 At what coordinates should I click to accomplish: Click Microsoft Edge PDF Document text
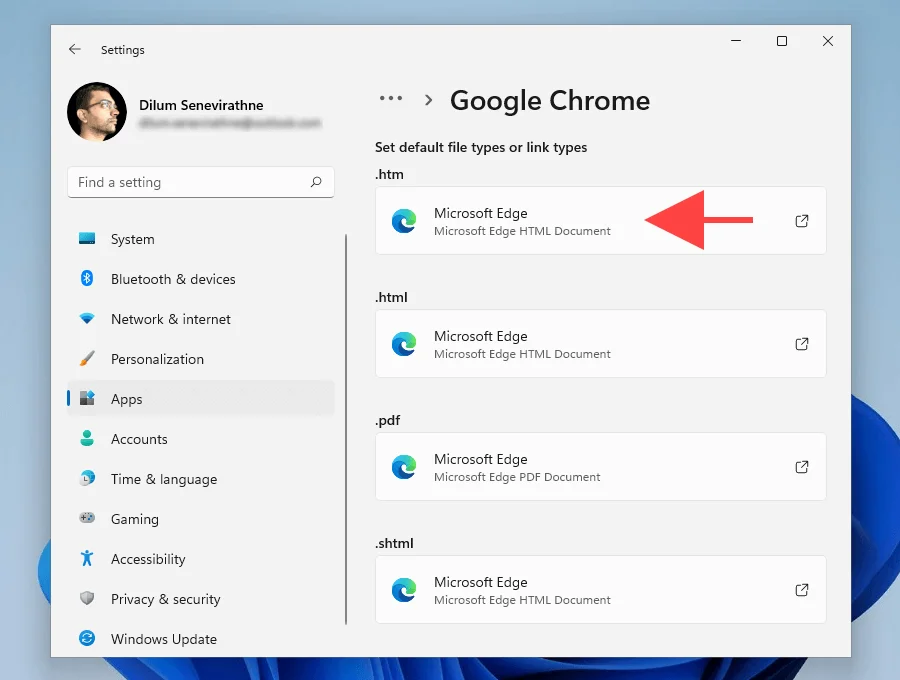click(x=517, y=477)
